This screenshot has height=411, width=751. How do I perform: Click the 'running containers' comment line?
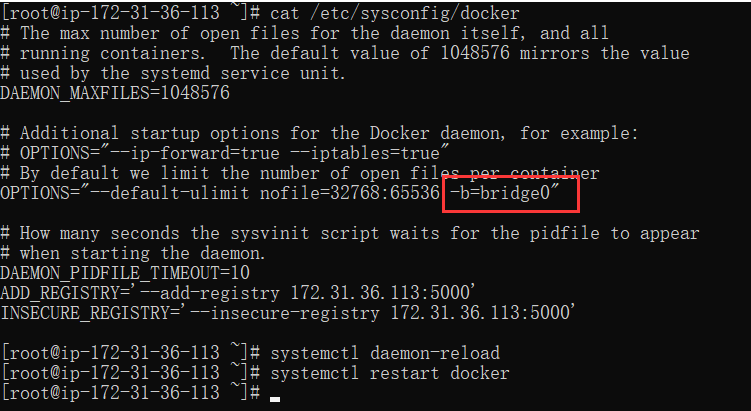(345, 53)
